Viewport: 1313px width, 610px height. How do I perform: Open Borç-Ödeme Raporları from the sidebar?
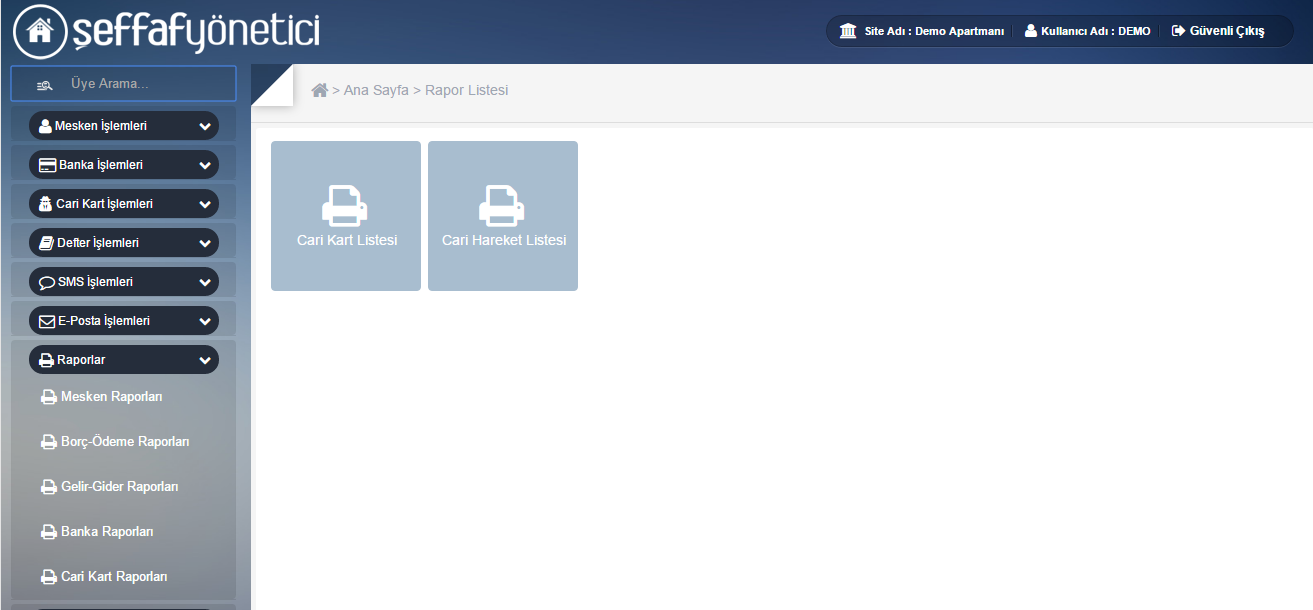coord(124,442)
